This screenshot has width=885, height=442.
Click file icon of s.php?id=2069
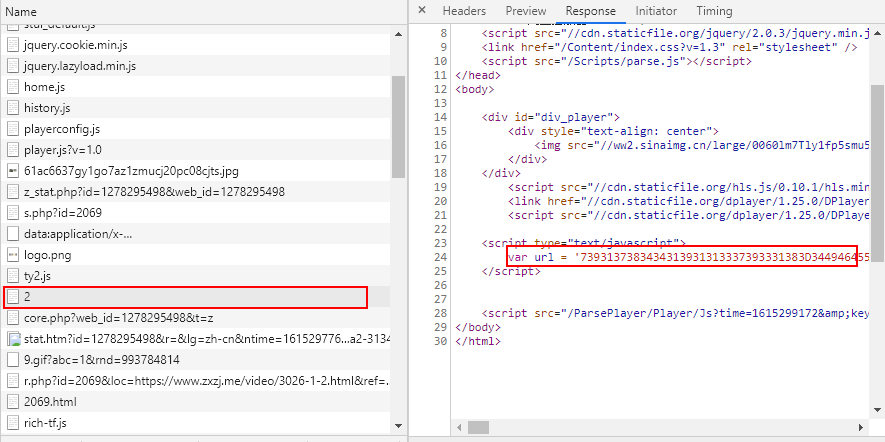coord(13,213)
